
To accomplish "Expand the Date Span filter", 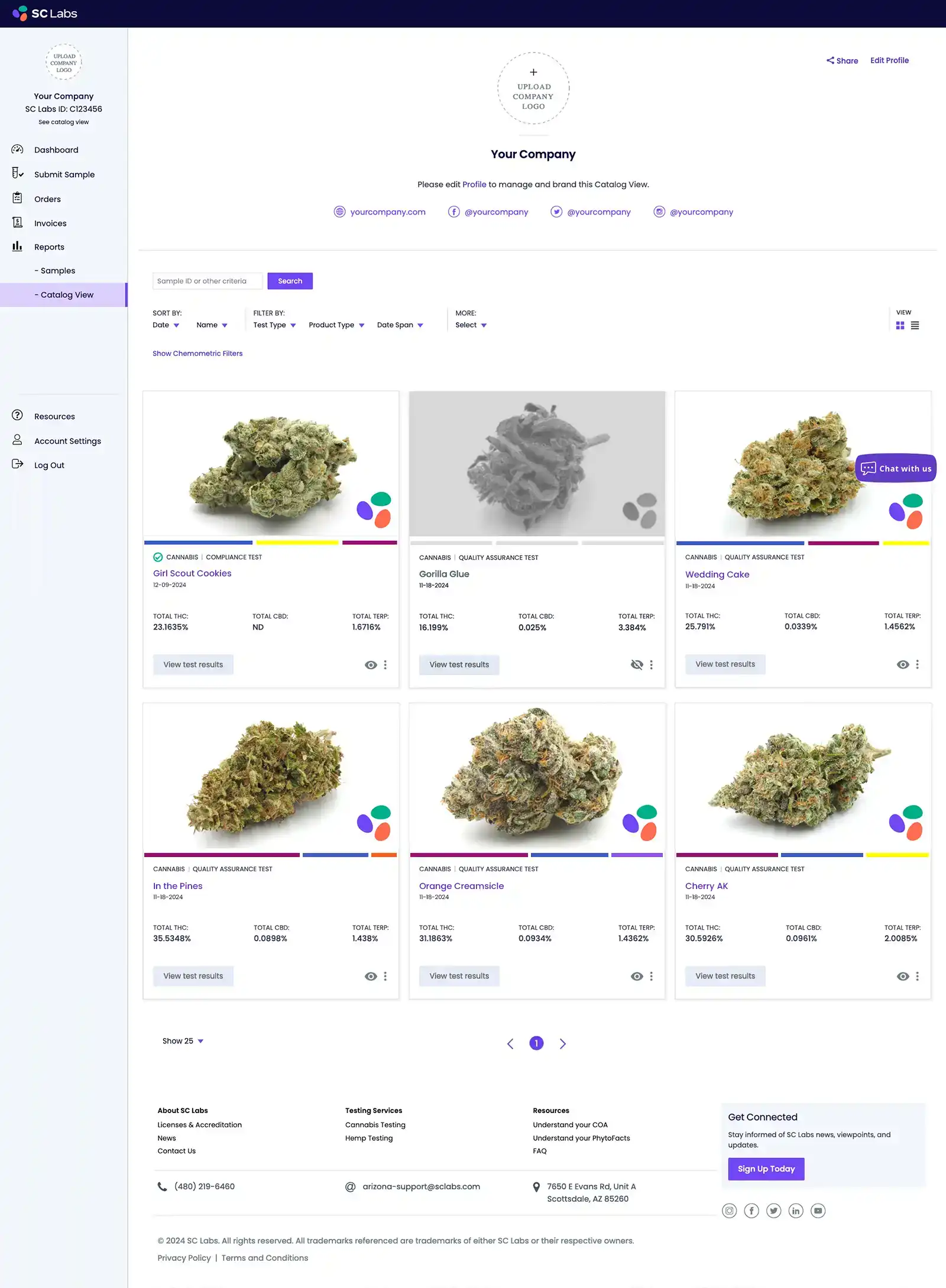I will click(x=400, y=325).
